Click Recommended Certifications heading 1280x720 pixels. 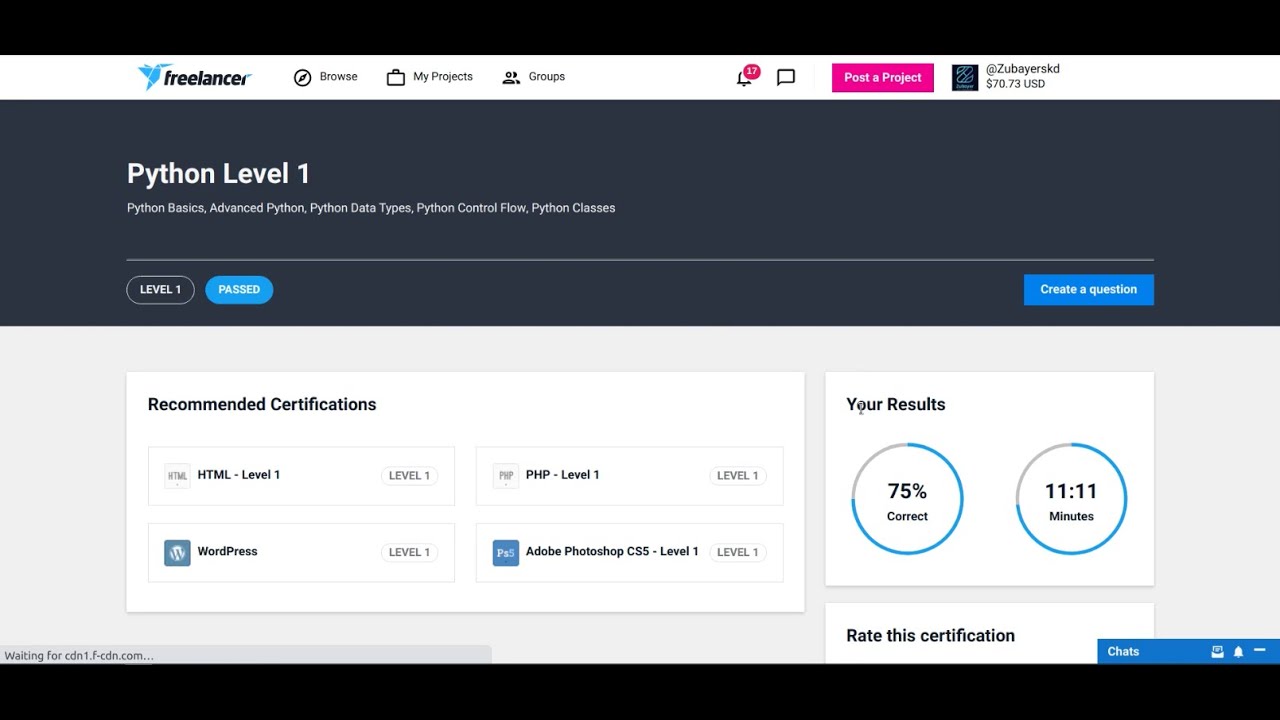(262, 404)
